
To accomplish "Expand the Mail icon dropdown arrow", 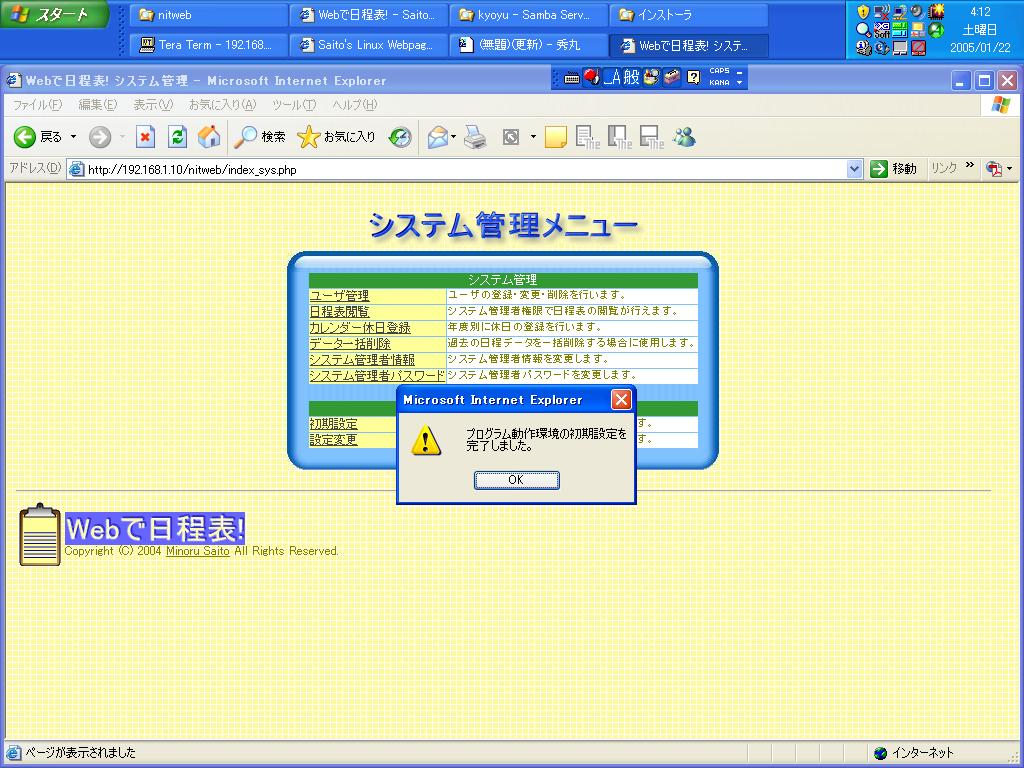I will (x=453, y=137).
